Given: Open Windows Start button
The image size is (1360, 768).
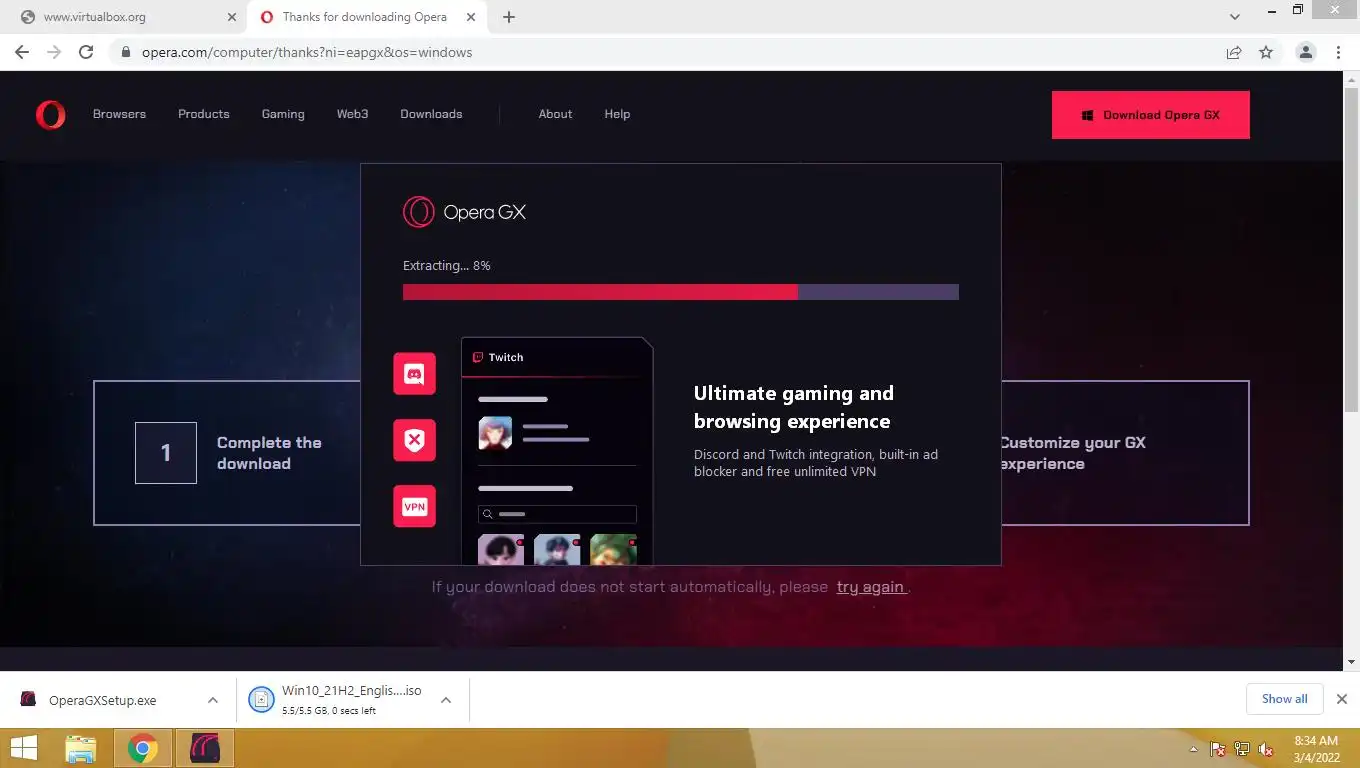Looking at the screenshot, I should 23,748.
